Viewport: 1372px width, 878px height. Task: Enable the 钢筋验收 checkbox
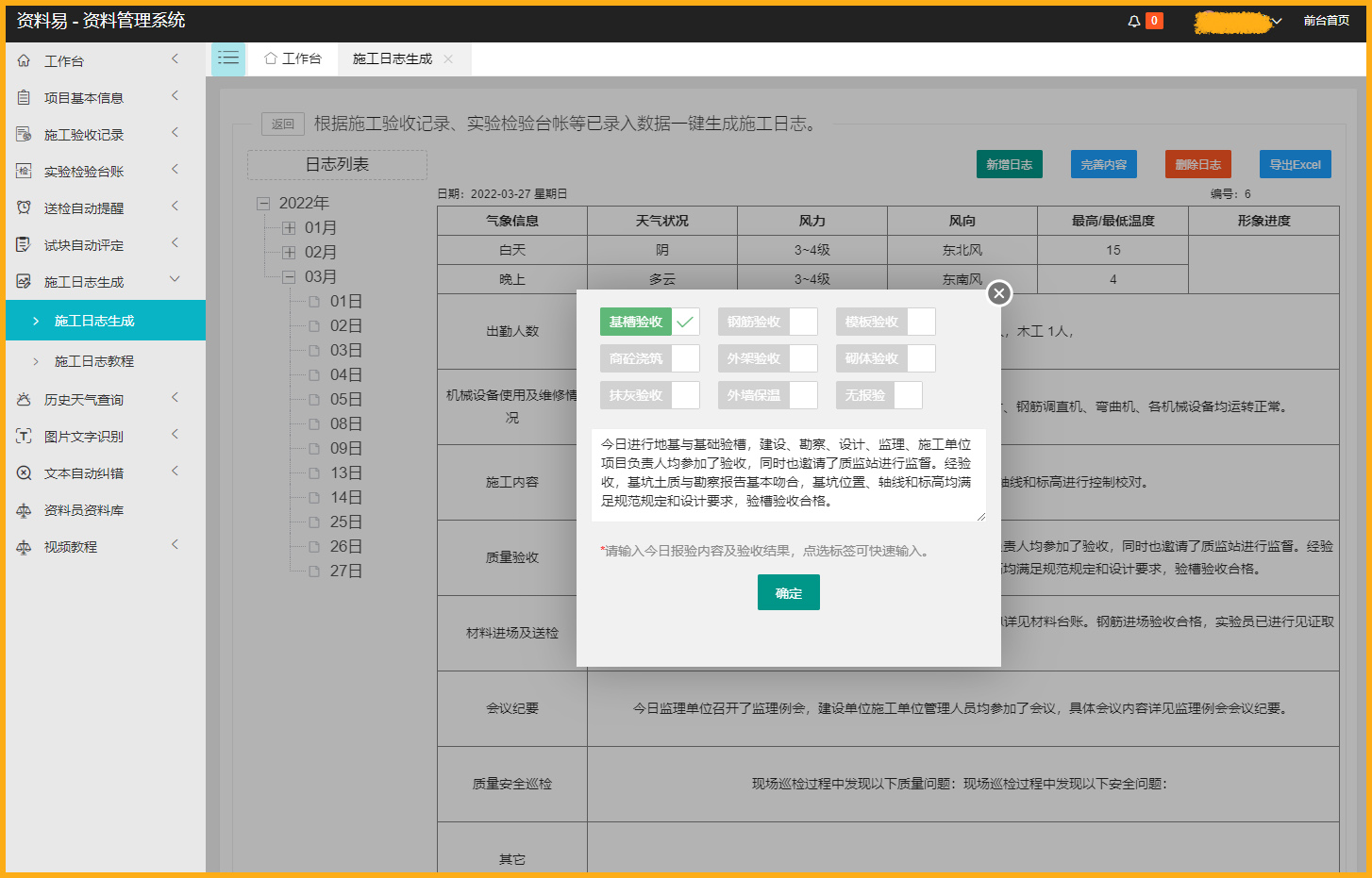[x=804, y=322]
